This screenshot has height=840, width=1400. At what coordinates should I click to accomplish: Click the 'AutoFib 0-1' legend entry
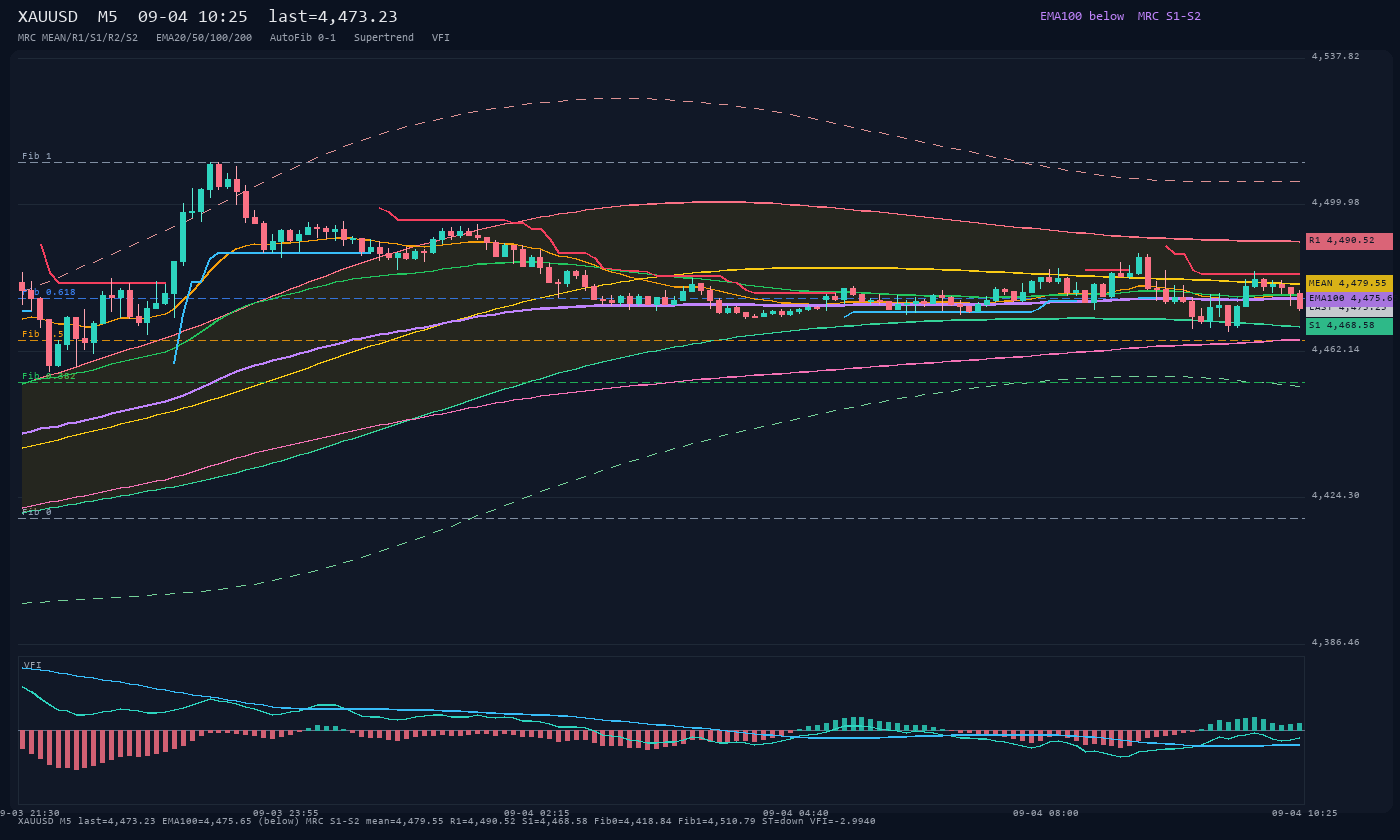click(303, 37)
